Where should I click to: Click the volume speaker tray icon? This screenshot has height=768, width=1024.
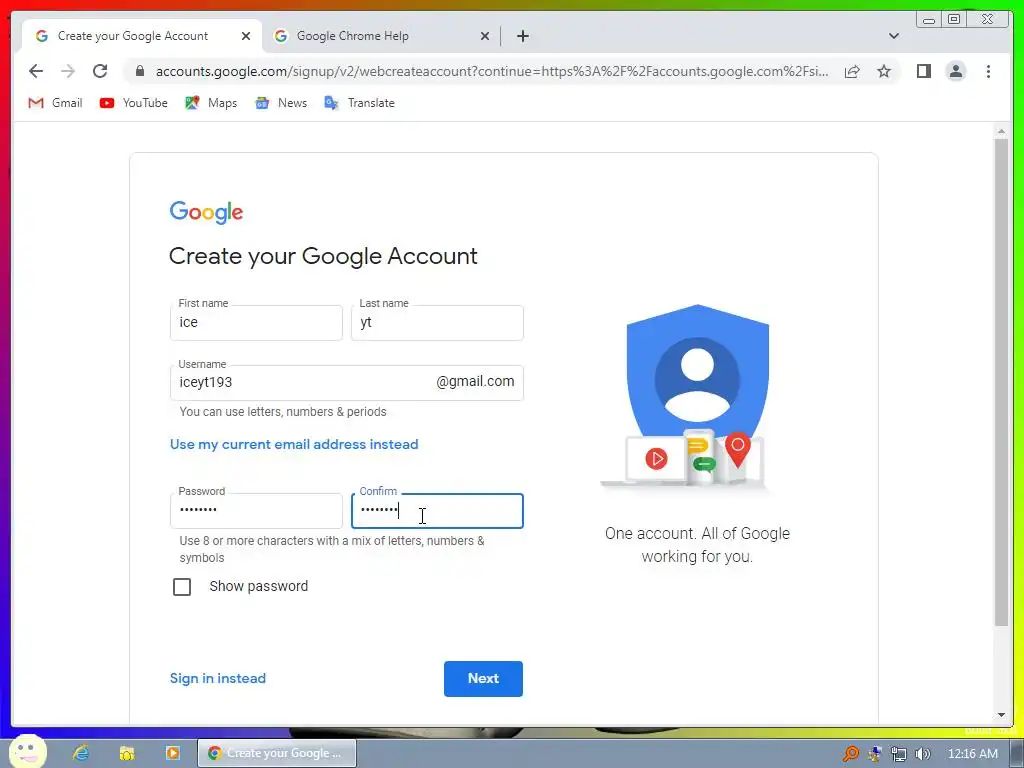[x=923, y=754]
